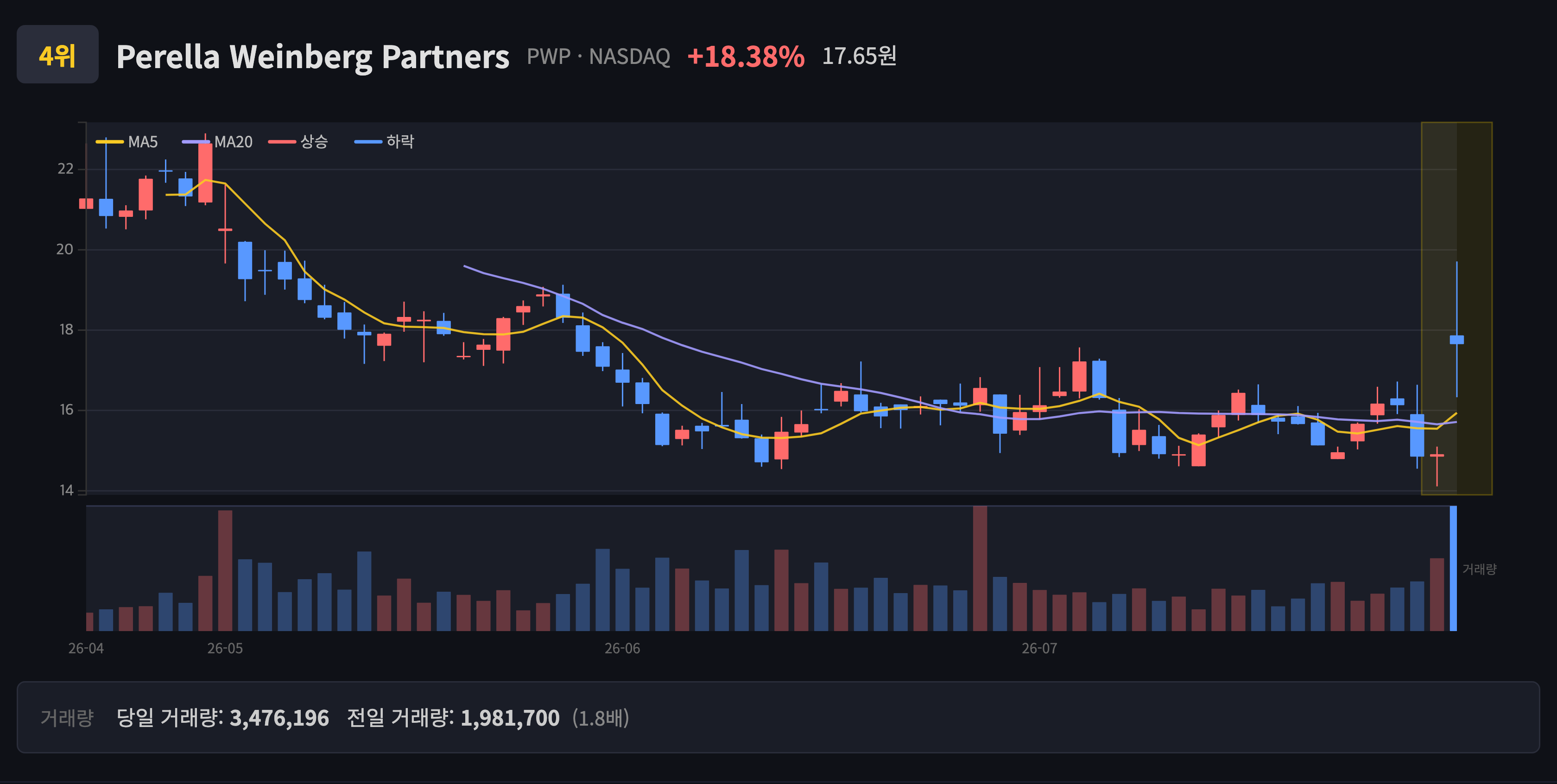Click the 17.65원 price text
Viewport: 1557px width, 784px height.
(x=859, y=56)
